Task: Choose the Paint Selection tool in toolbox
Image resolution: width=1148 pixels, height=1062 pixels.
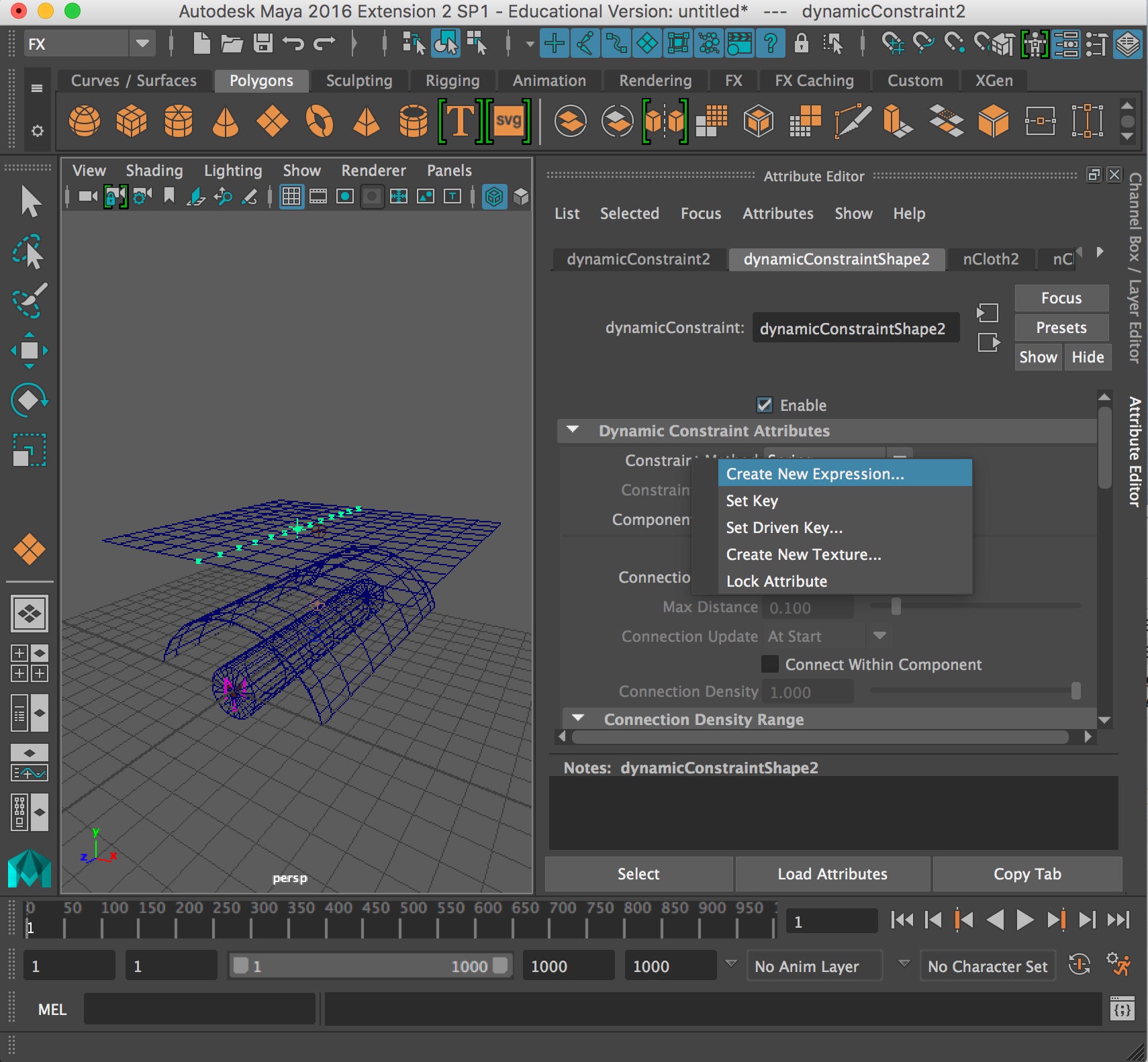Action: pyautogui.click(x=30, y=300)
